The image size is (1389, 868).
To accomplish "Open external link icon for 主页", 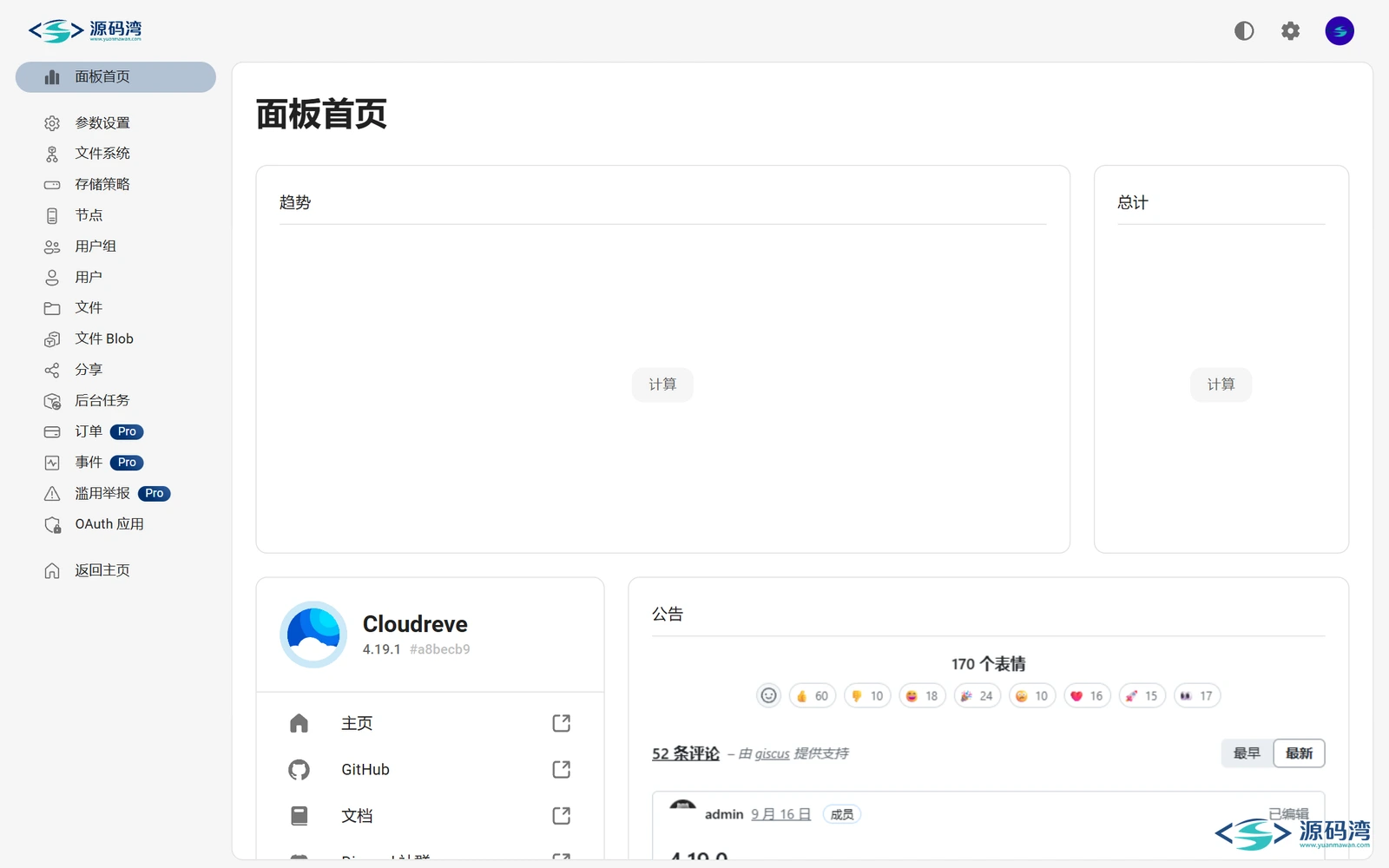I will (x=562, y=723).
